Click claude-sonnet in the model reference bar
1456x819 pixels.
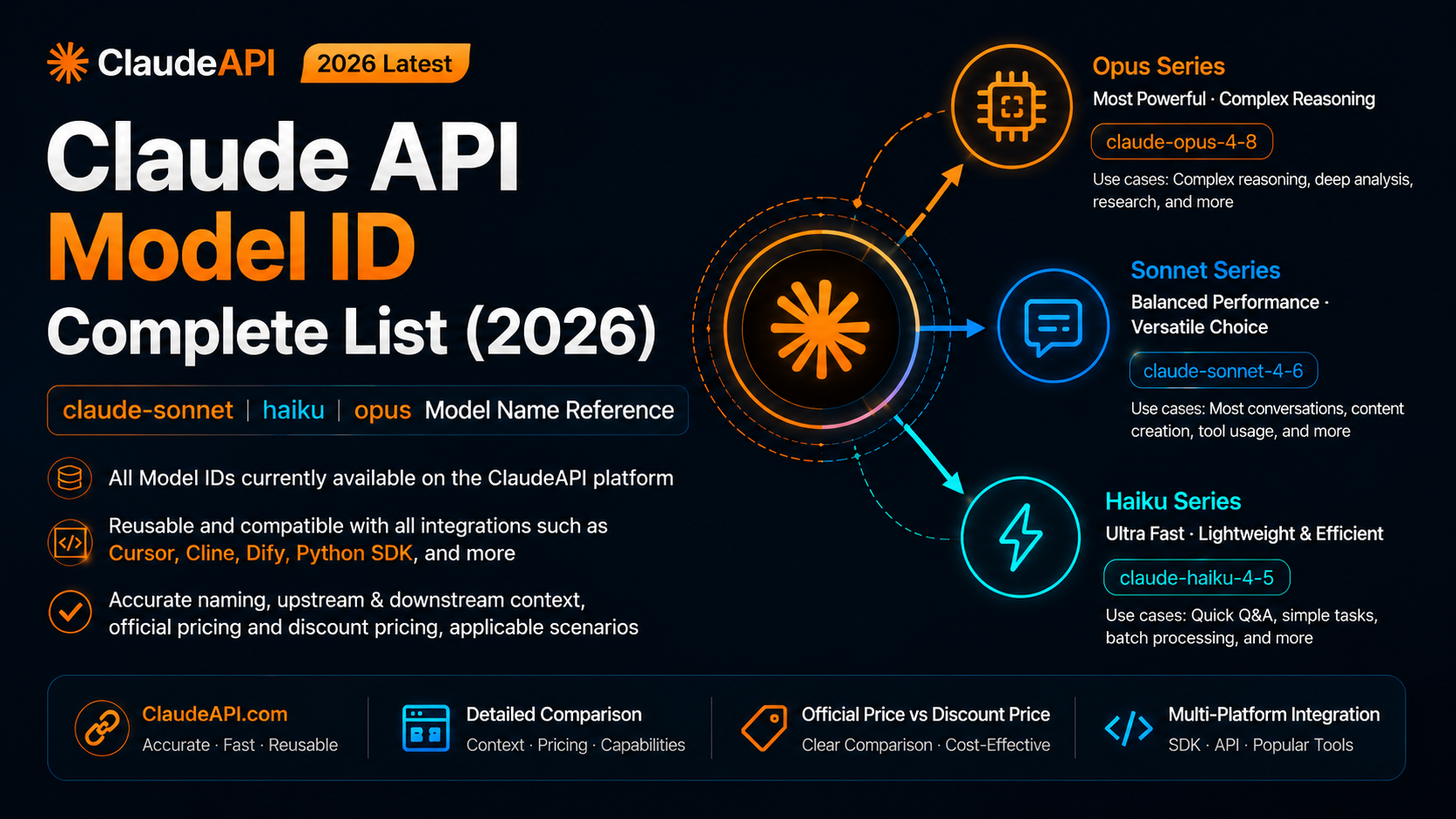click(148, 410)
